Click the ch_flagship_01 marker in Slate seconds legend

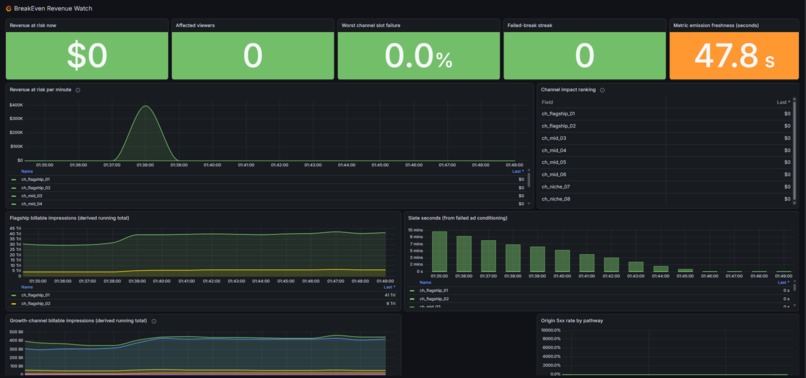pos(412,291)
